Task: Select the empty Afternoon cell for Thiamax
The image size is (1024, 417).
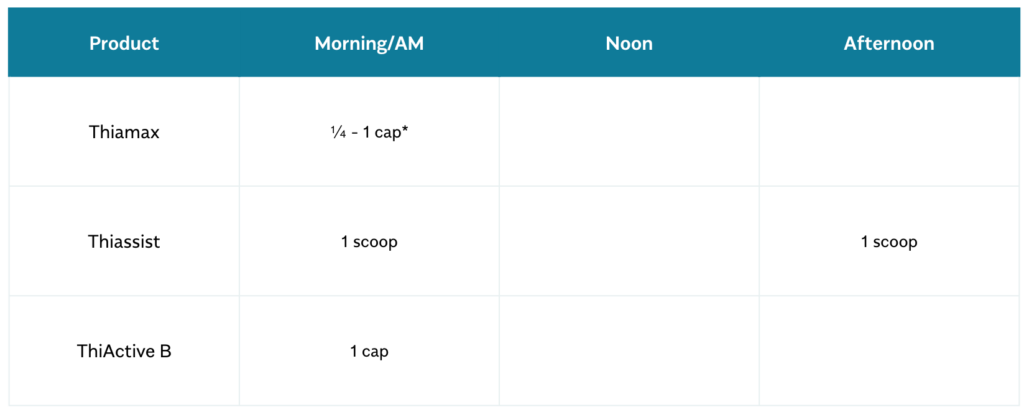Action: point(889,132)
